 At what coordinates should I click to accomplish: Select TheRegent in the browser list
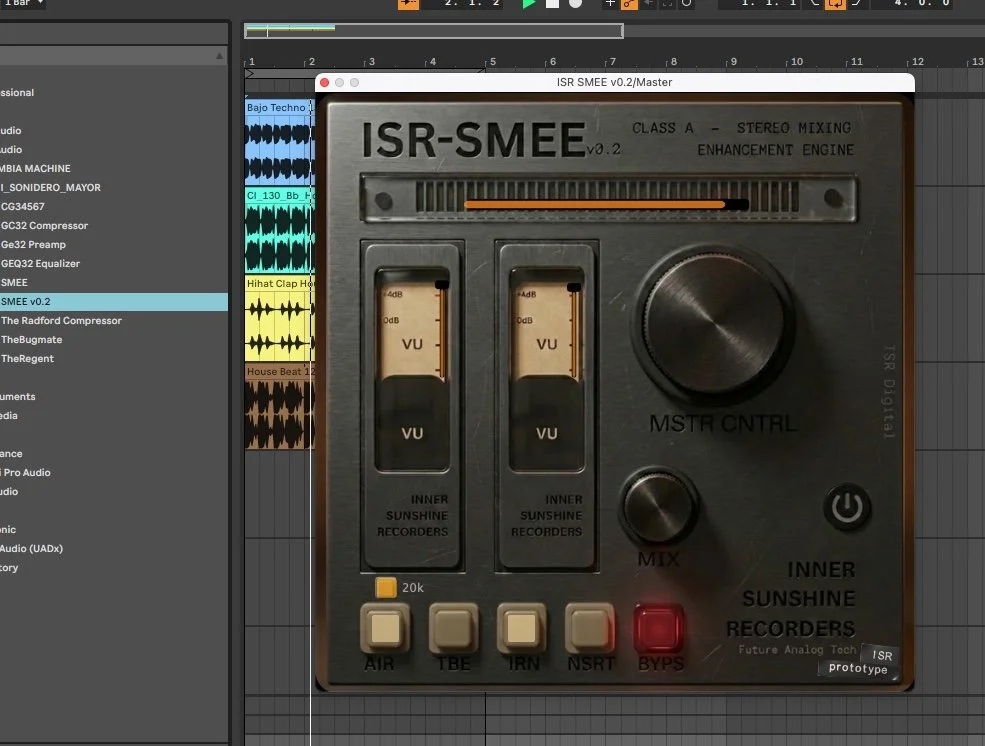point(114,359)
